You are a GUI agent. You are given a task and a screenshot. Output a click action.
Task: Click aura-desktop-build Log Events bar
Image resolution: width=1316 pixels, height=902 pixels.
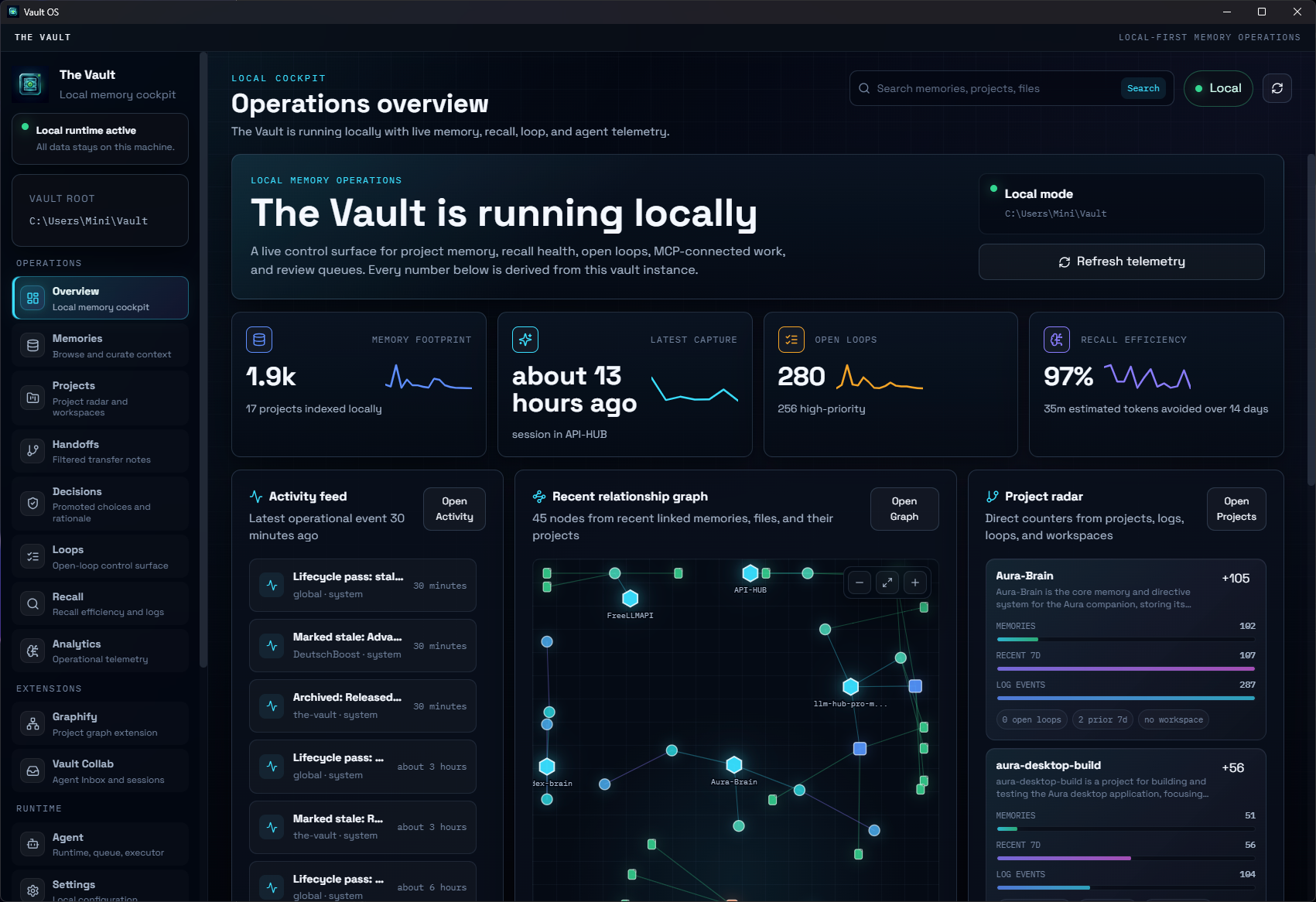1126,887
